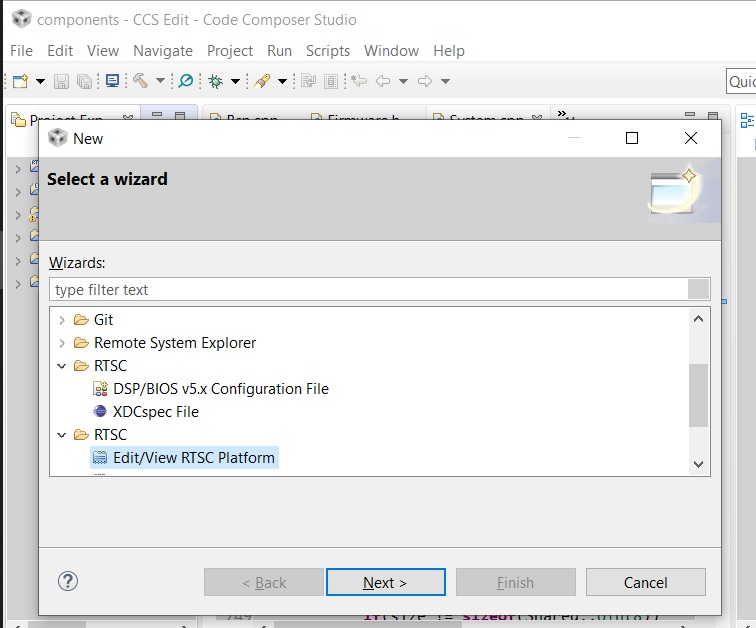Collapse the RTSC folder containing XDCspec File
The image size is (756, 628).
point(62,366)
